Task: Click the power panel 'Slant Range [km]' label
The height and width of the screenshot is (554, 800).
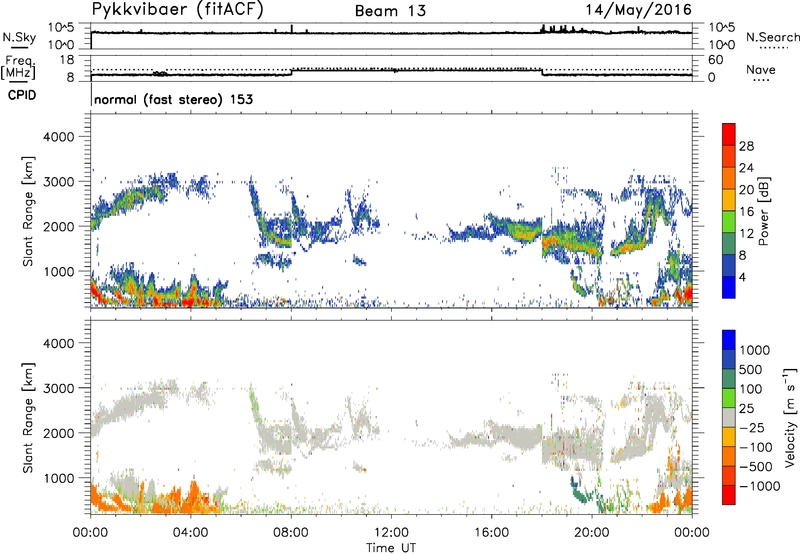Action: 28,211
